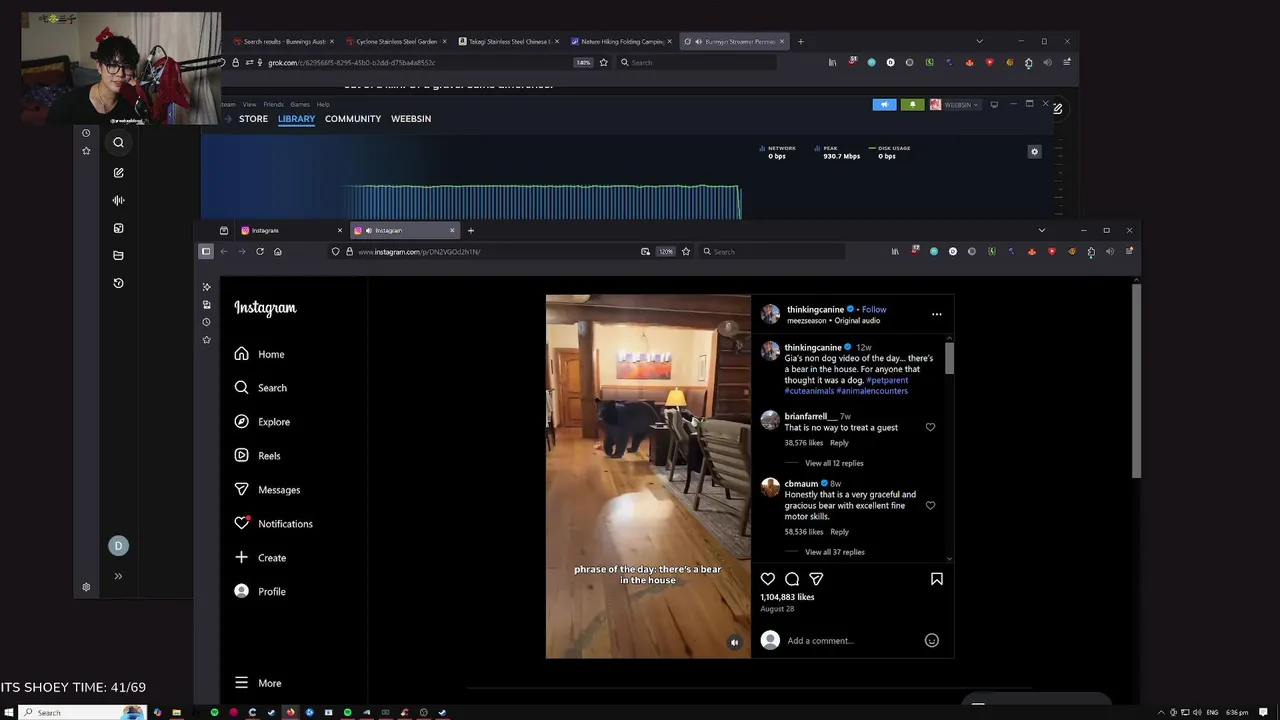1280x720 pixels.
Task: Open Steam notifications bell button
Action: [x=912, y=105]
